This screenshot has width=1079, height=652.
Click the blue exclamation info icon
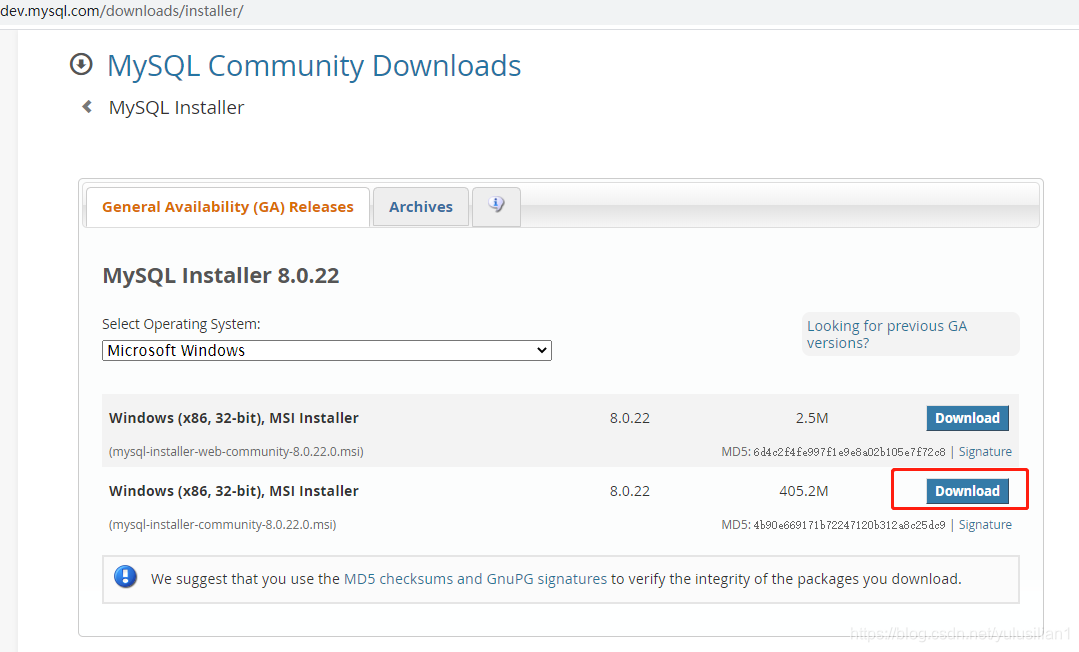click(x=125, y=576)
